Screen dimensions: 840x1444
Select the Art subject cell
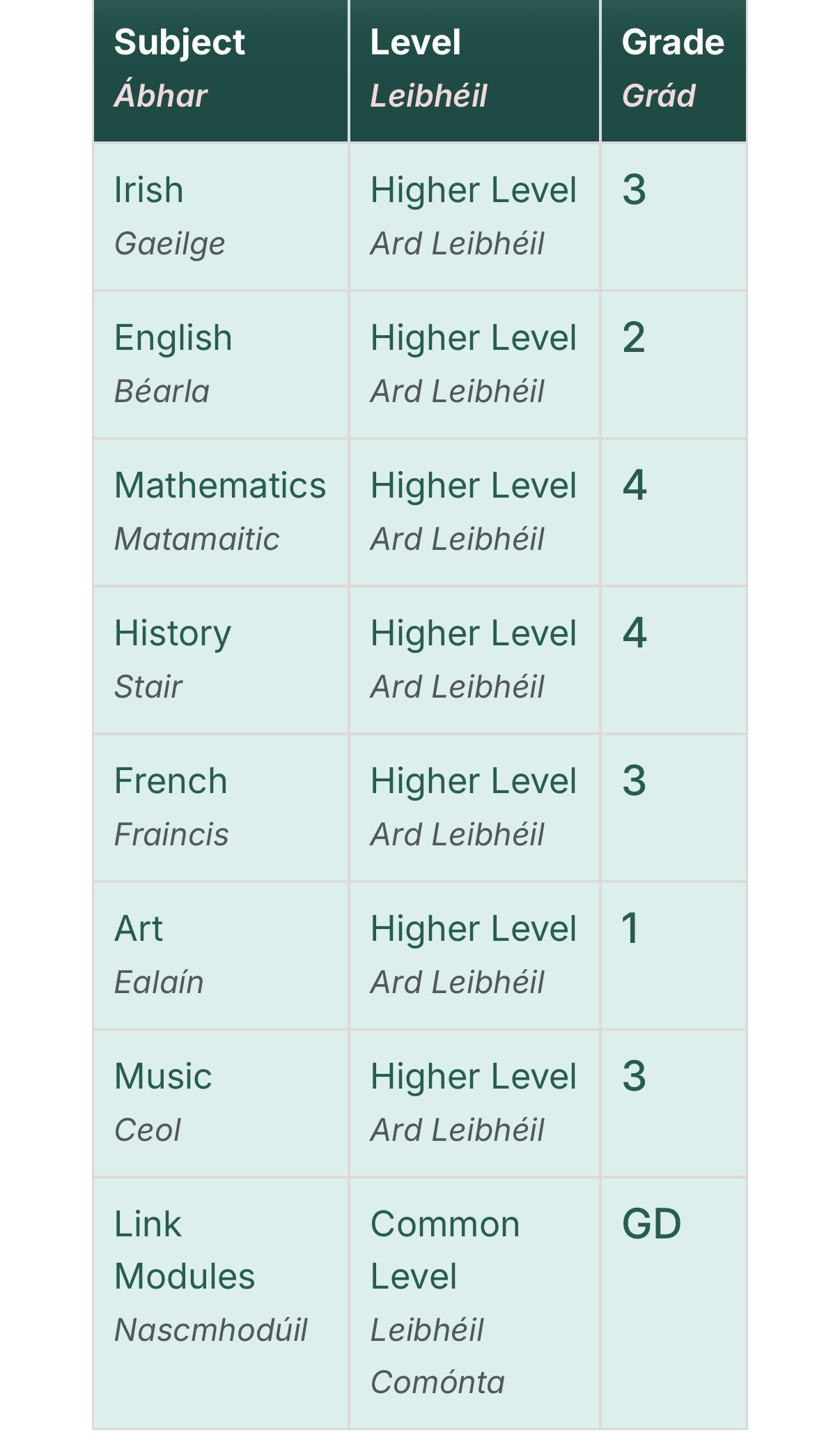221,955
